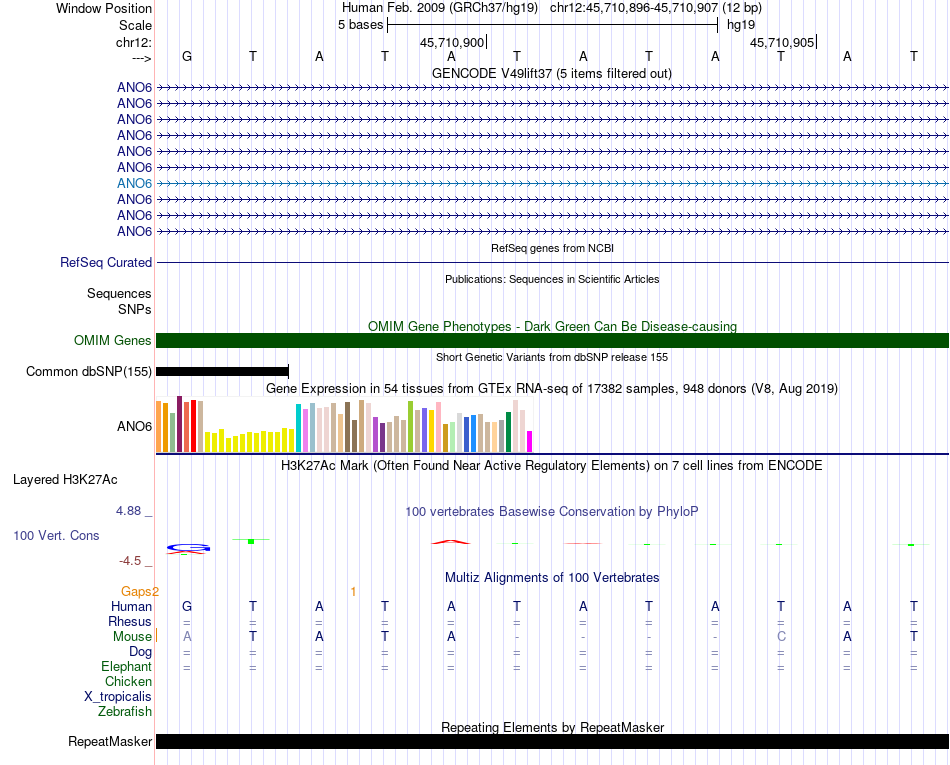
Task: Click the Layered H3K27Ac side label
Action: coord(65,480)
